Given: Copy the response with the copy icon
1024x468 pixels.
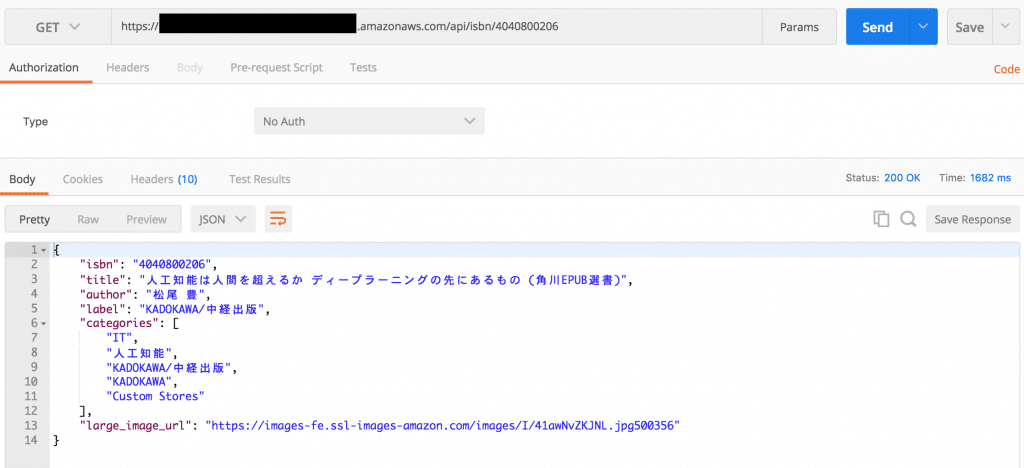Looking at the screenshot, I should (x=881, y=219).
